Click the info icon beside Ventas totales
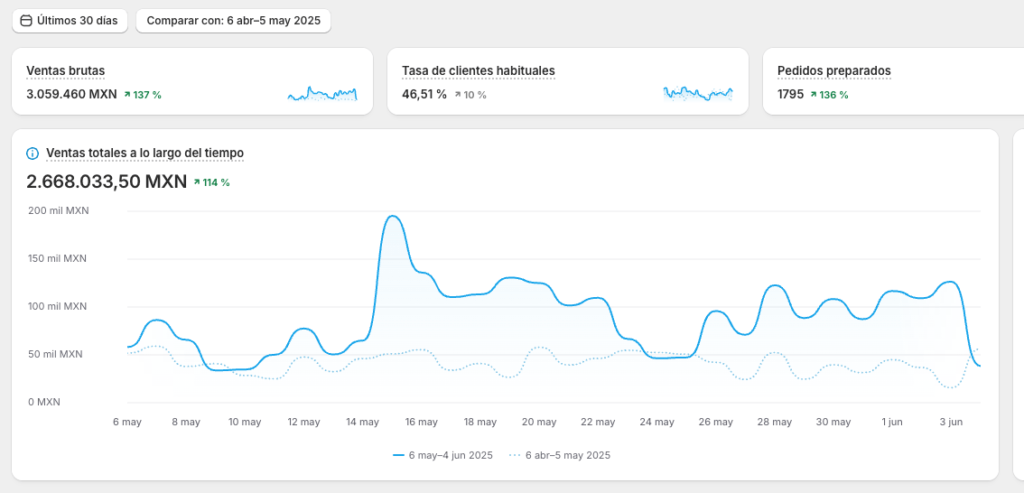This screenshot has height=493, width=1024. point(33,153)
